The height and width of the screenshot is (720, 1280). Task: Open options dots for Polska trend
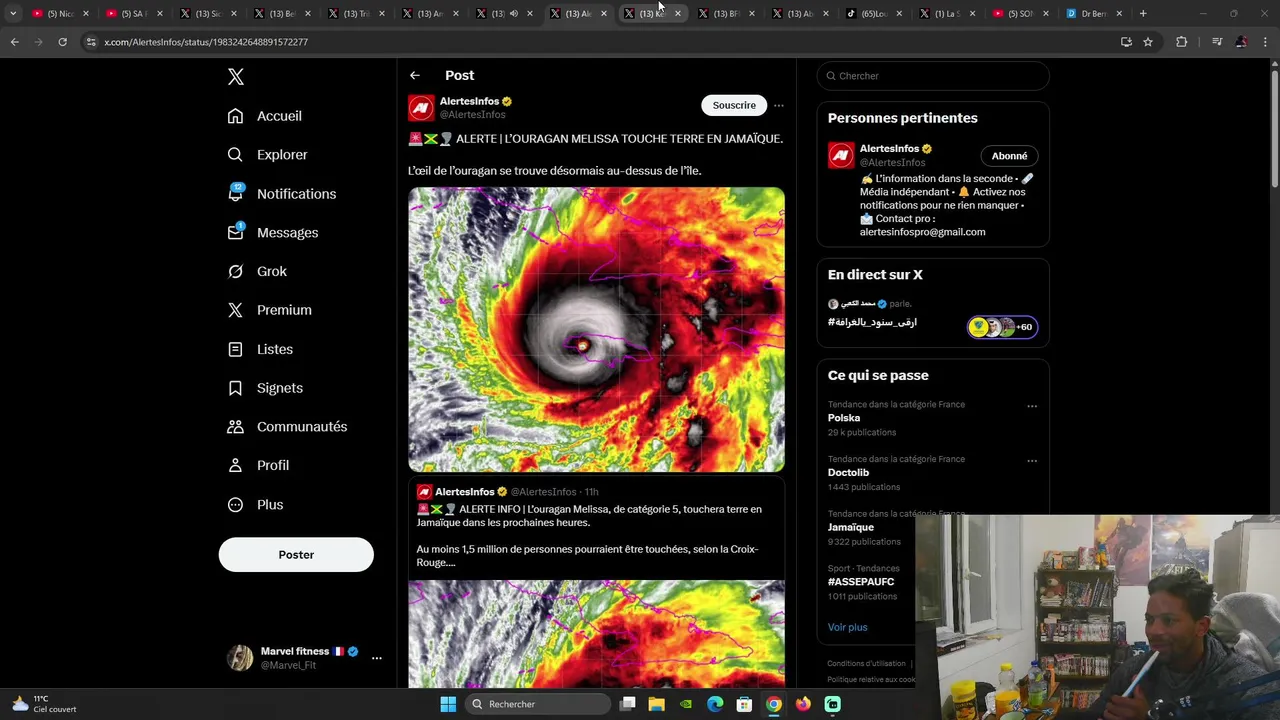click(1032, 407)
